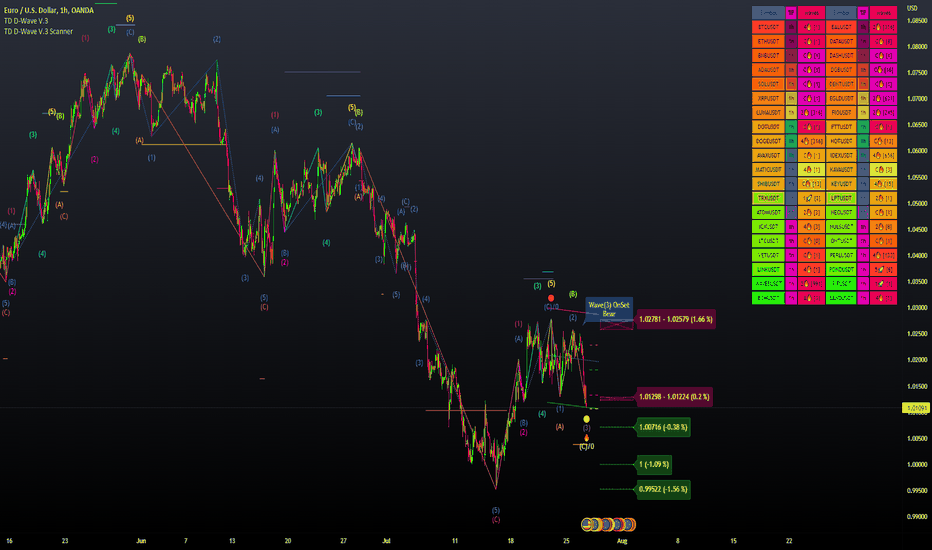Click the red dot wave marker
The image size is (932, 550).
551,298
